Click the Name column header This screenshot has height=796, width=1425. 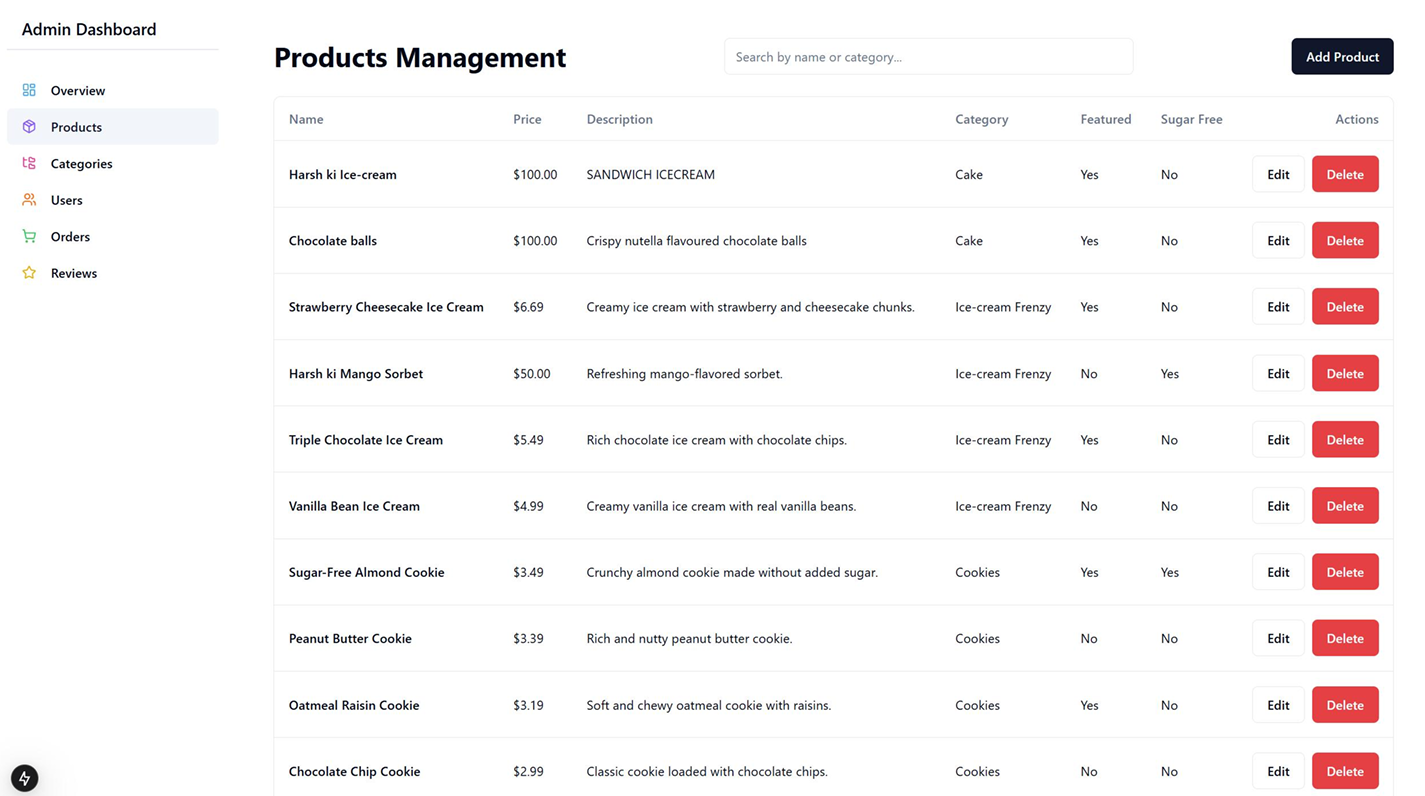(306, 119)
